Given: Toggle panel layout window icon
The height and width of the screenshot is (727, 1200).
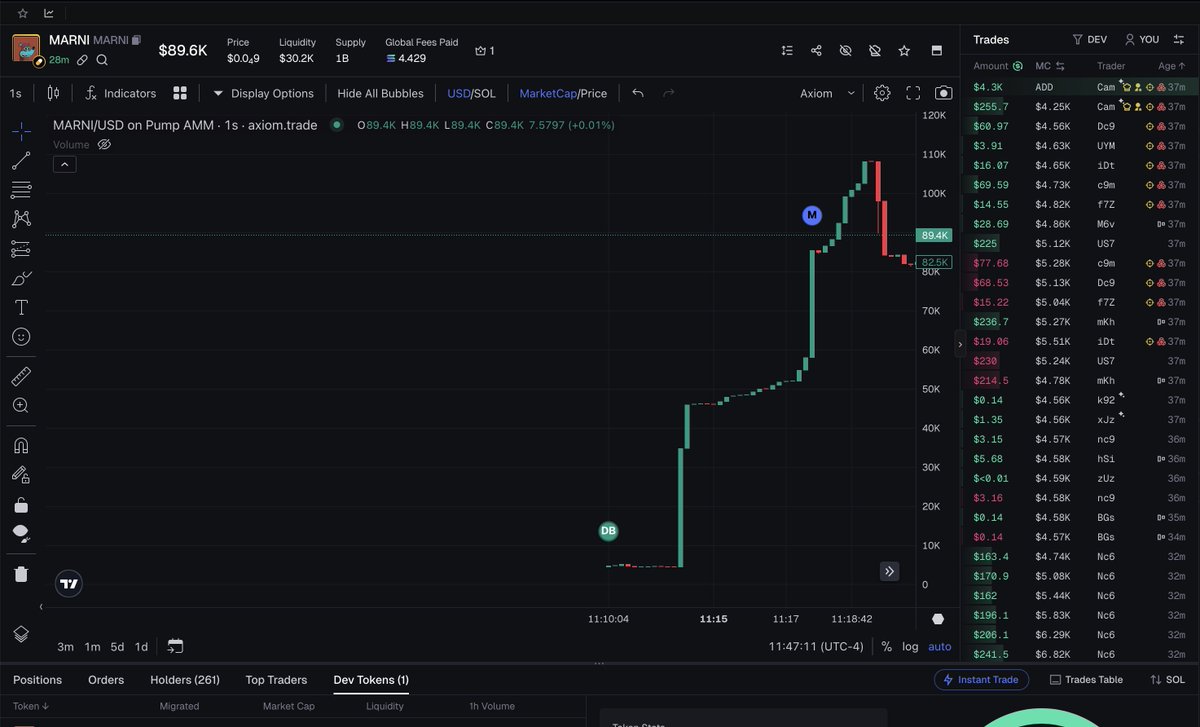Looking at the screenshot, I should point(937,50).
